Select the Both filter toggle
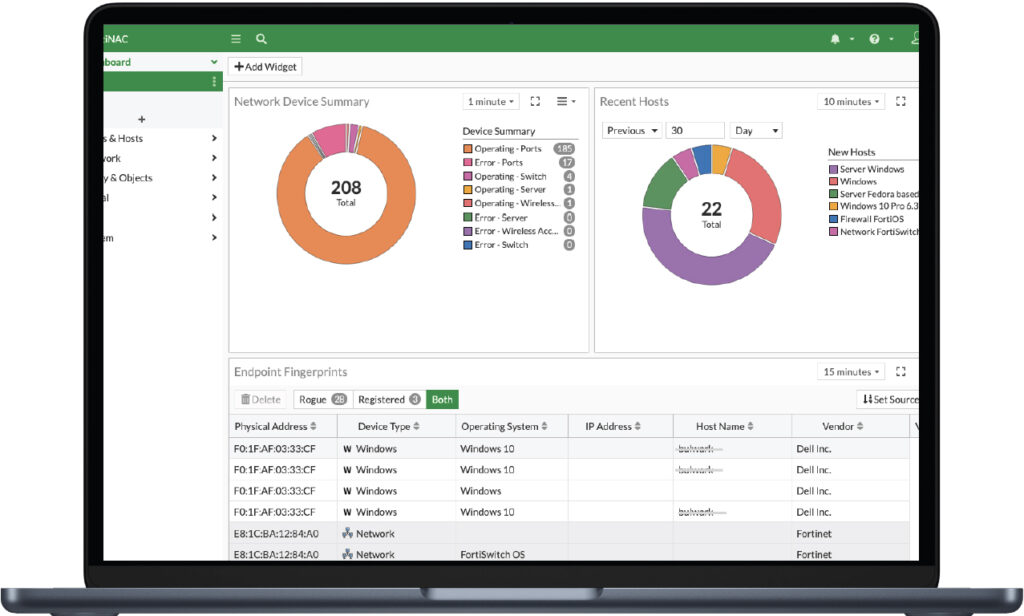Viewport: 1024px width, 616px height. click(442, 399)
